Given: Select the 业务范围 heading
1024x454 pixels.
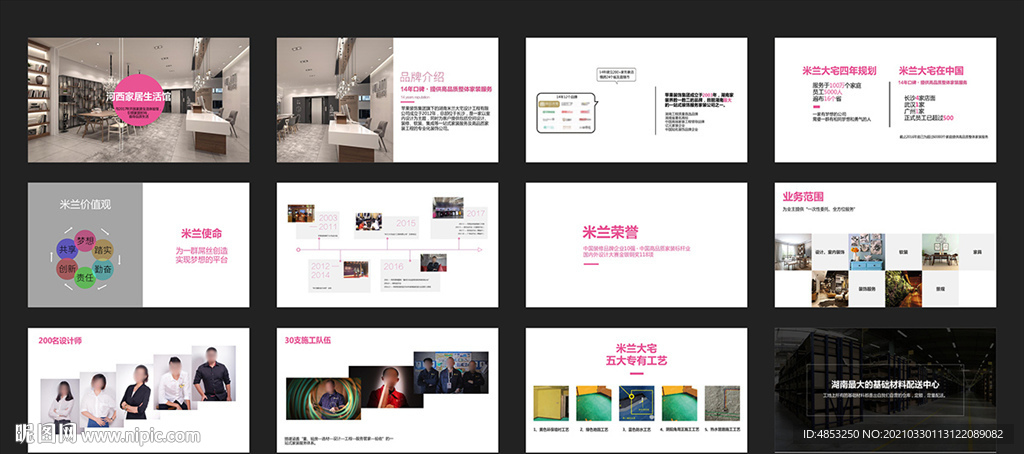Looking at the screenshot, I should [803, 196].
